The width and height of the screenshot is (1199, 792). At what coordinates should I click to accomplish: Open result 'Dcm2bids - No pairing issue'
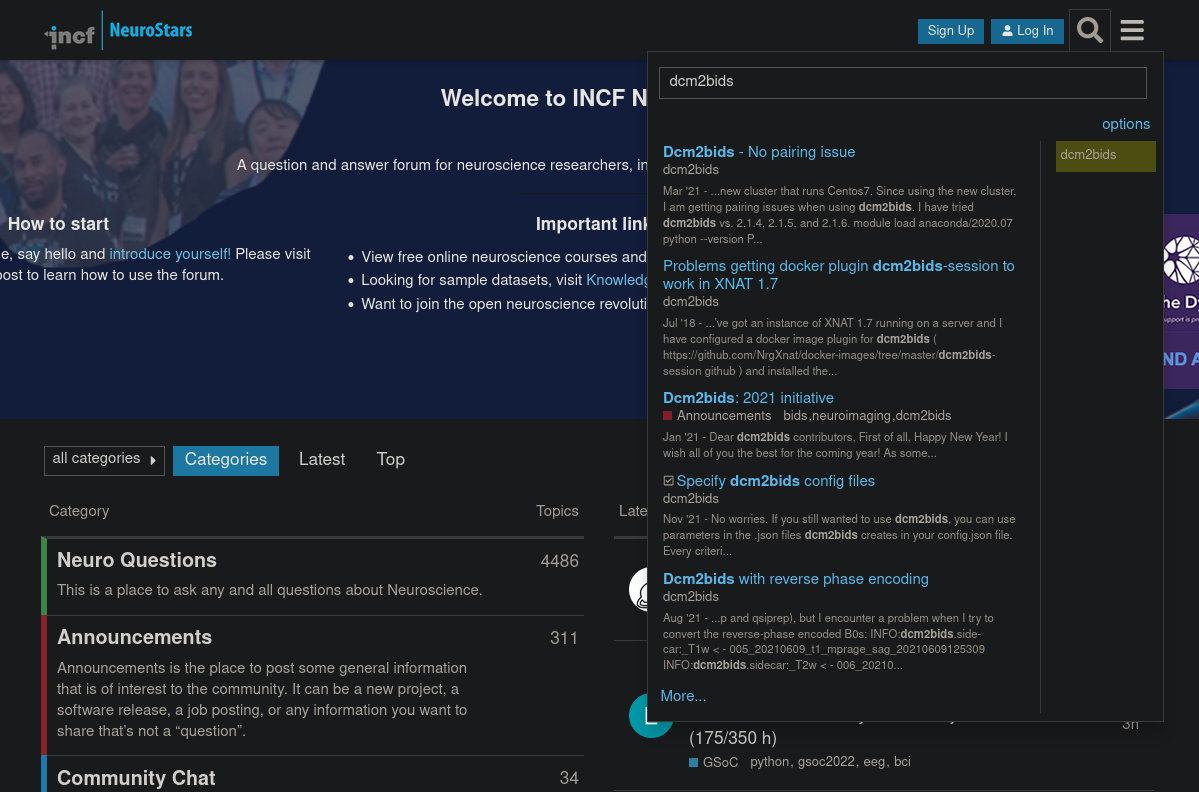coord(759,152)
